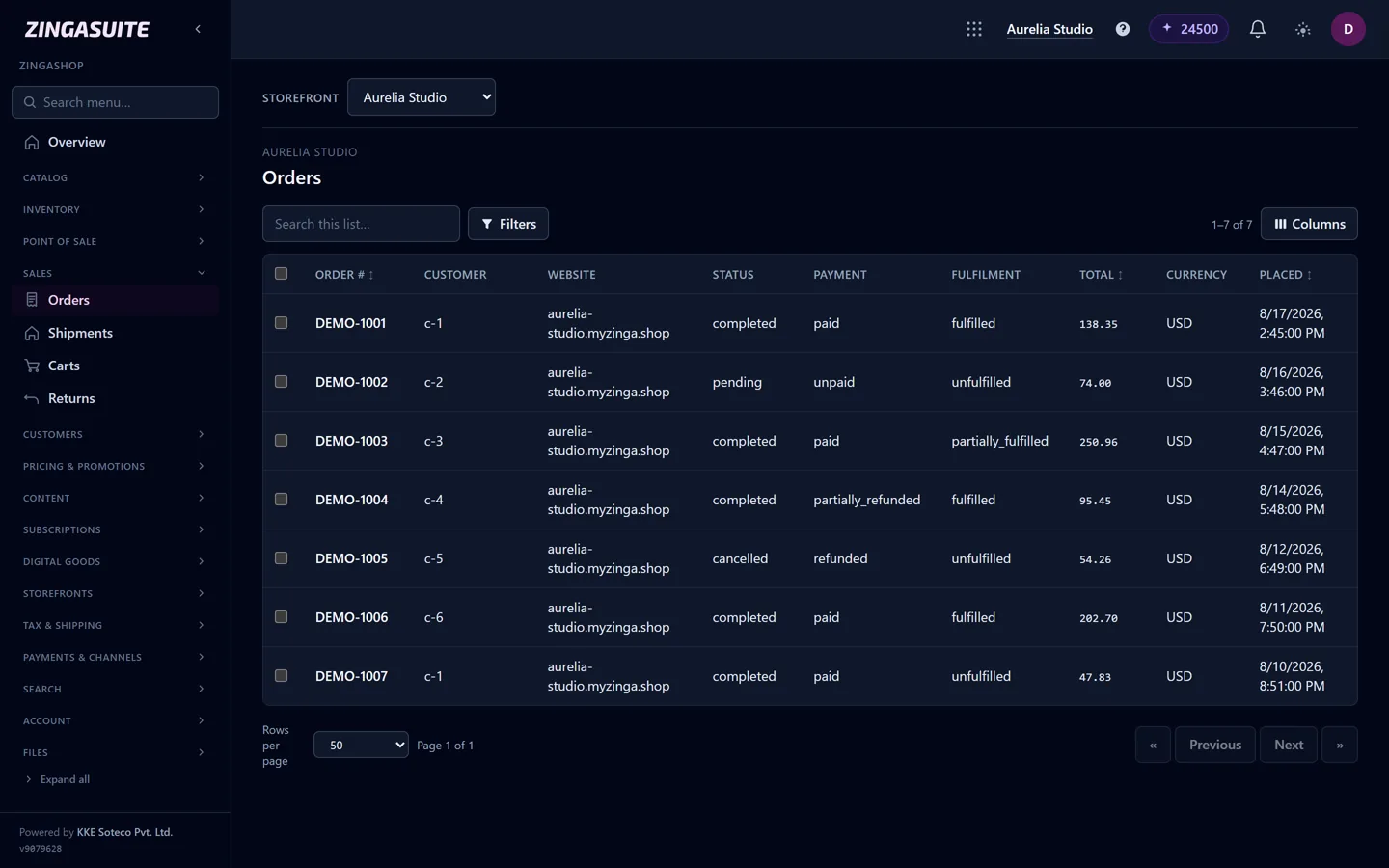Open the apps grid icon
The height and width of the screenshot is (868, 1389).
974,29
